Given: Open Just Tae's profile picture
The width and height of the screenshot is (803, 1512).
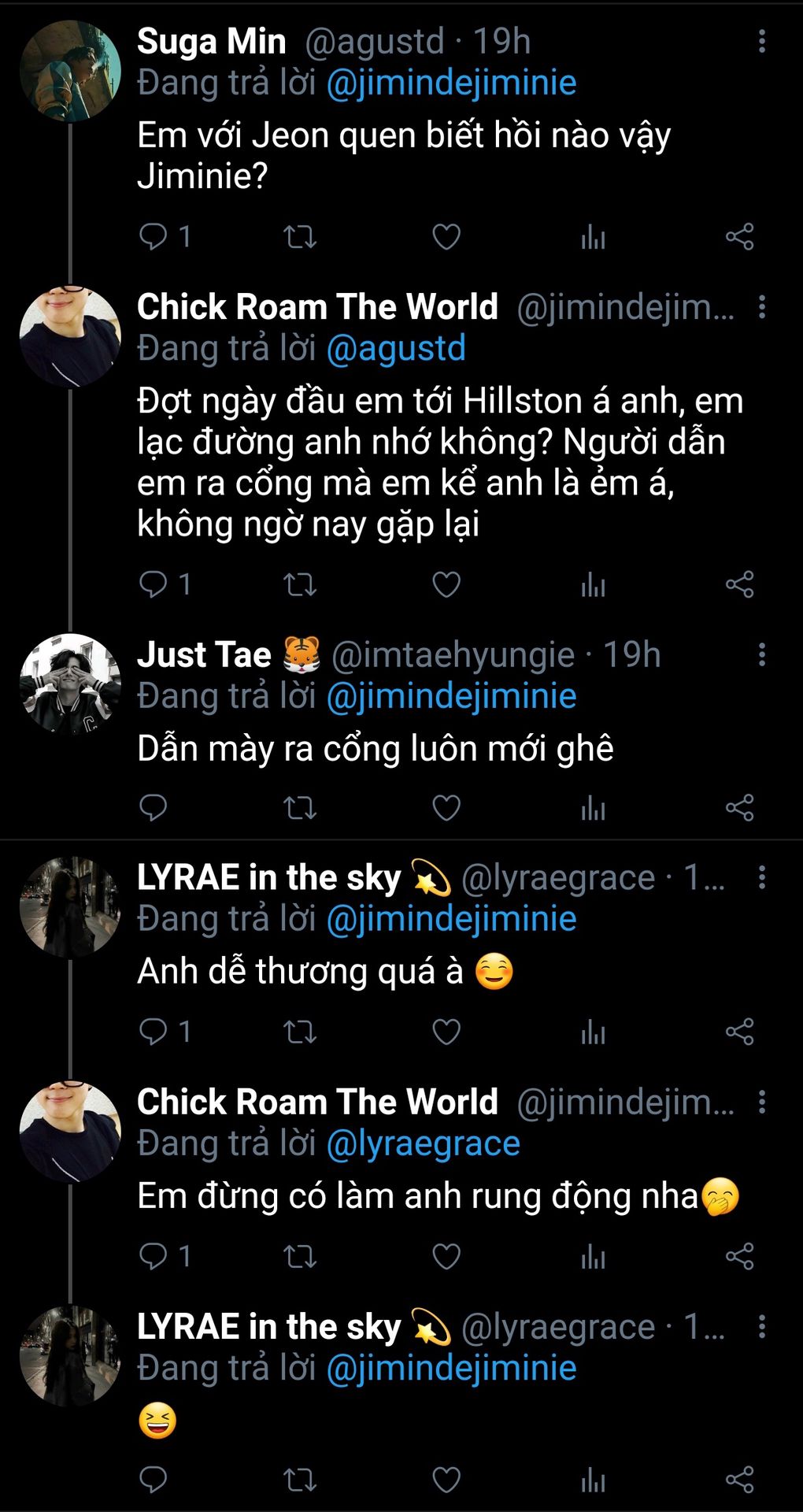Looking at the screenshot, I should point(70,684).
